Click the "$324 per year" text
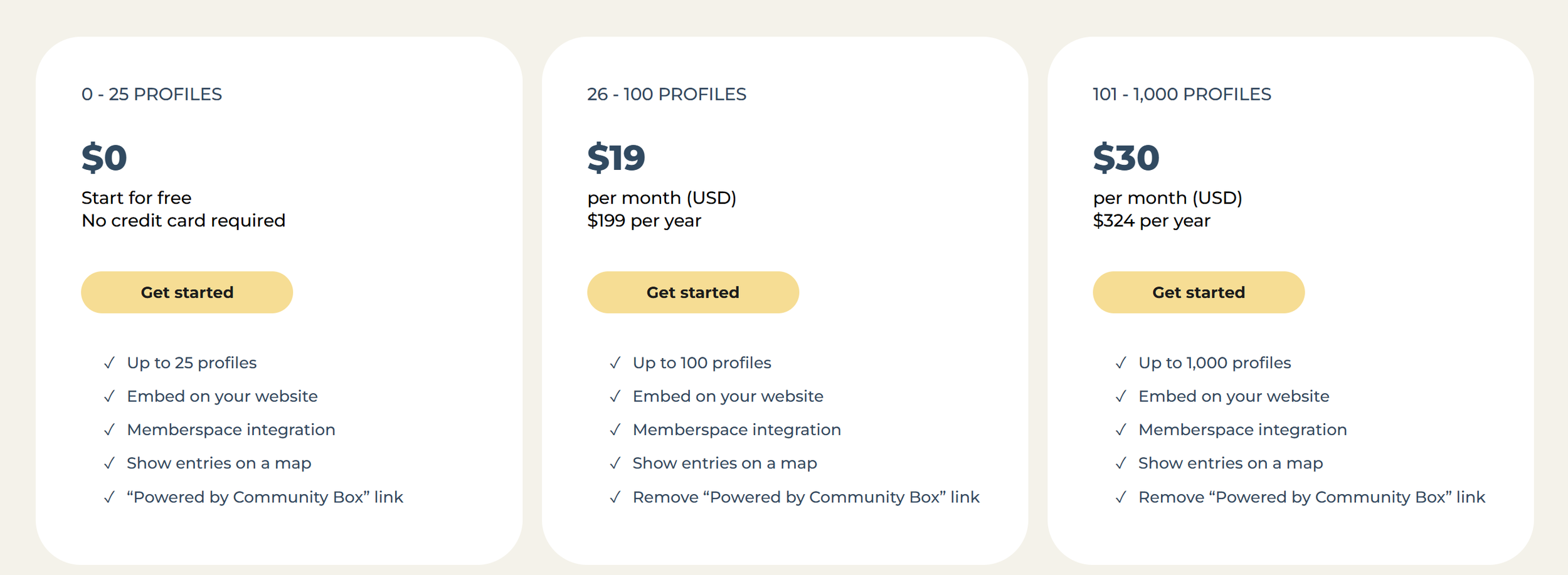The width and height of the screenshot is (1568, 575). pyautogui.click(x=1152, y=221)
